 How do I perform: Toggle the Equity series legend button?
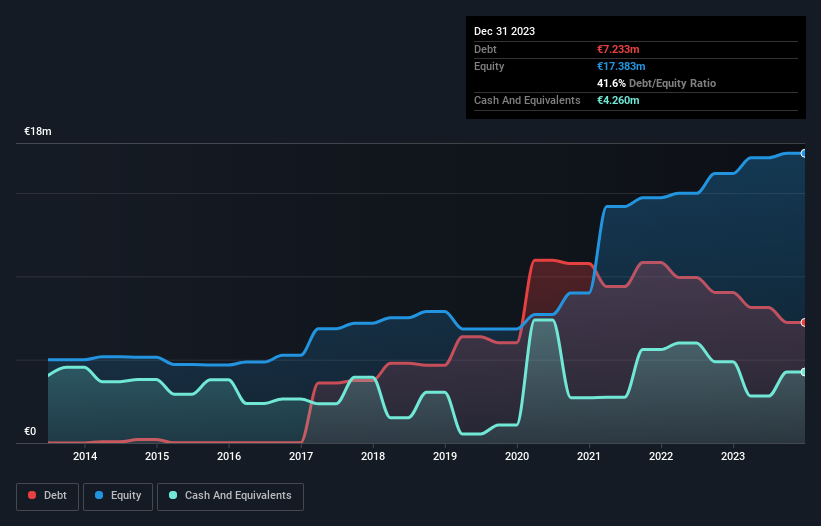118,496
